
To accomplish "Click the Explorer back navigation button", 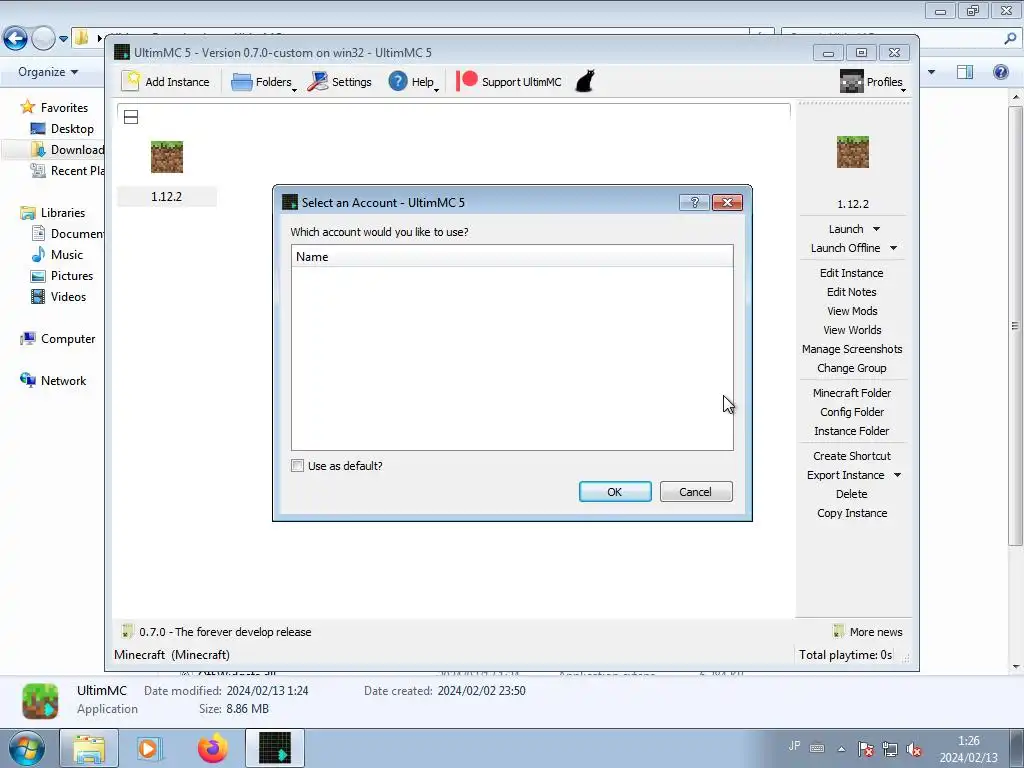I will (x=16, y=38).
